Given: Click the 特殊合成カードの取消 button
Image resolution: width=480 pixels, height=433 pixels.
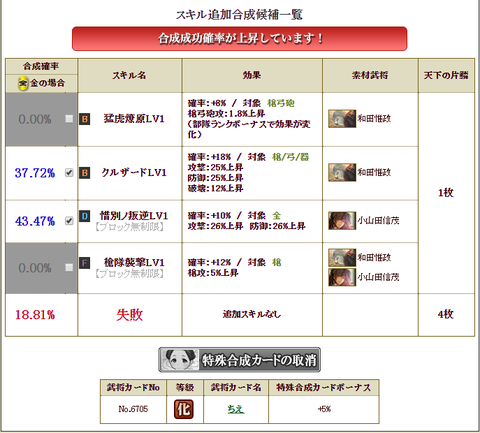Looking at the screenshot, I should click(x=239, y=360).
